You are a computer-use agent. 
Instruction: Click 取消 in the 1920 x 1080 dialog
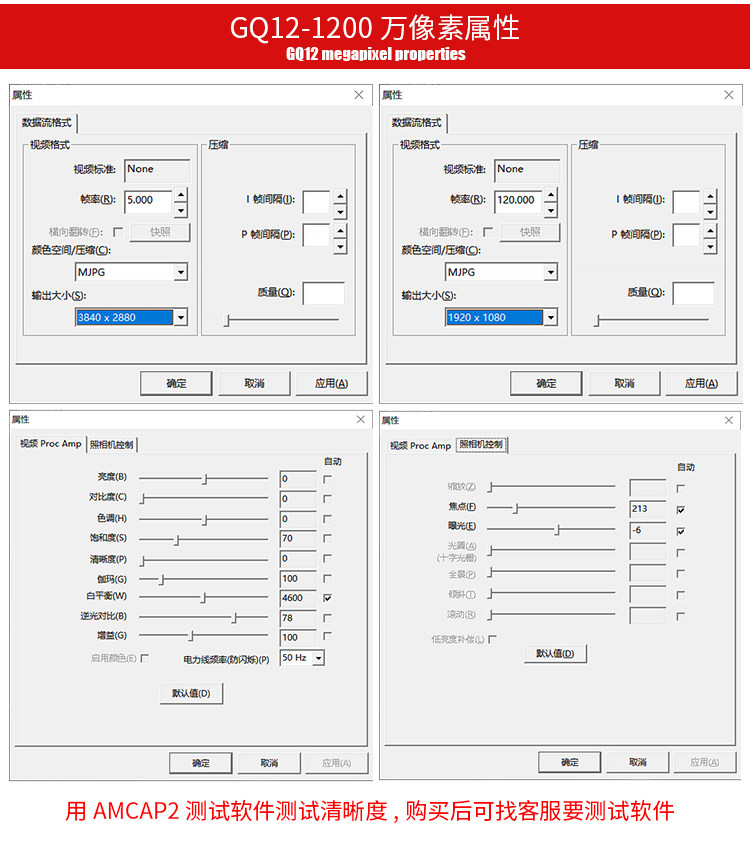(624, 383)
